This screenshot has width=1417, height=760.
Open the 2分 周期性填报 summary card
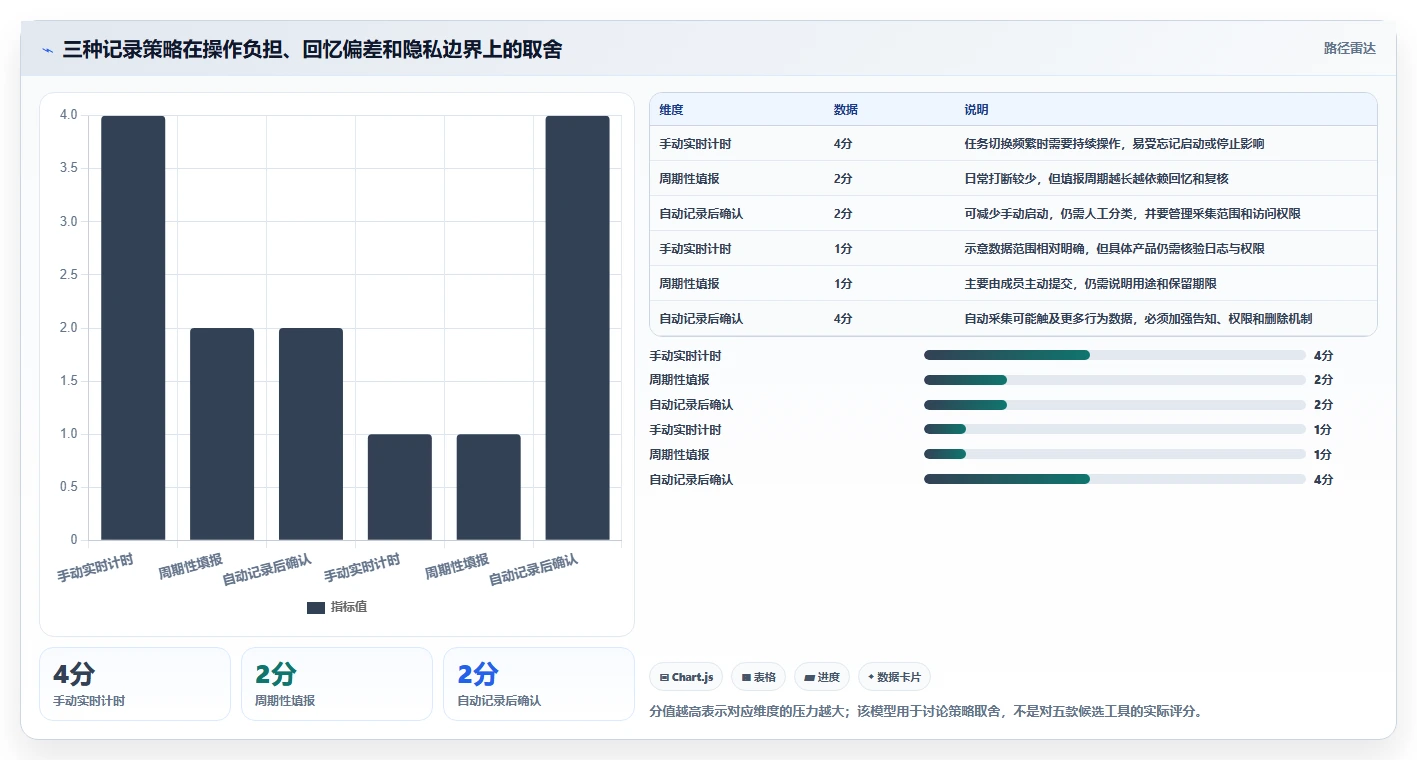(337, 684)
